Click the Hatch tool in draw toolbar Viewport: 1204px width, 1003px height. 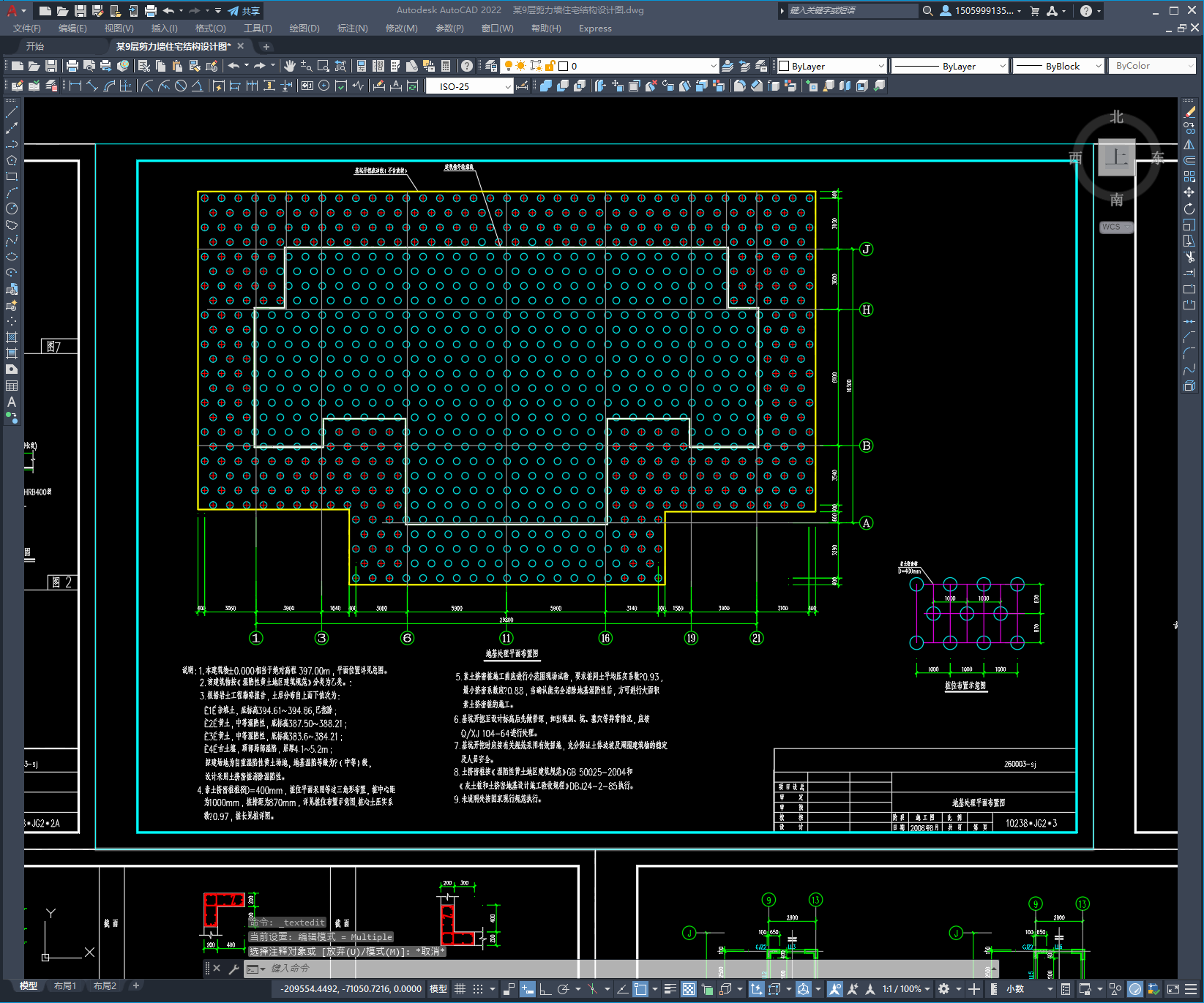click(12, 337)
